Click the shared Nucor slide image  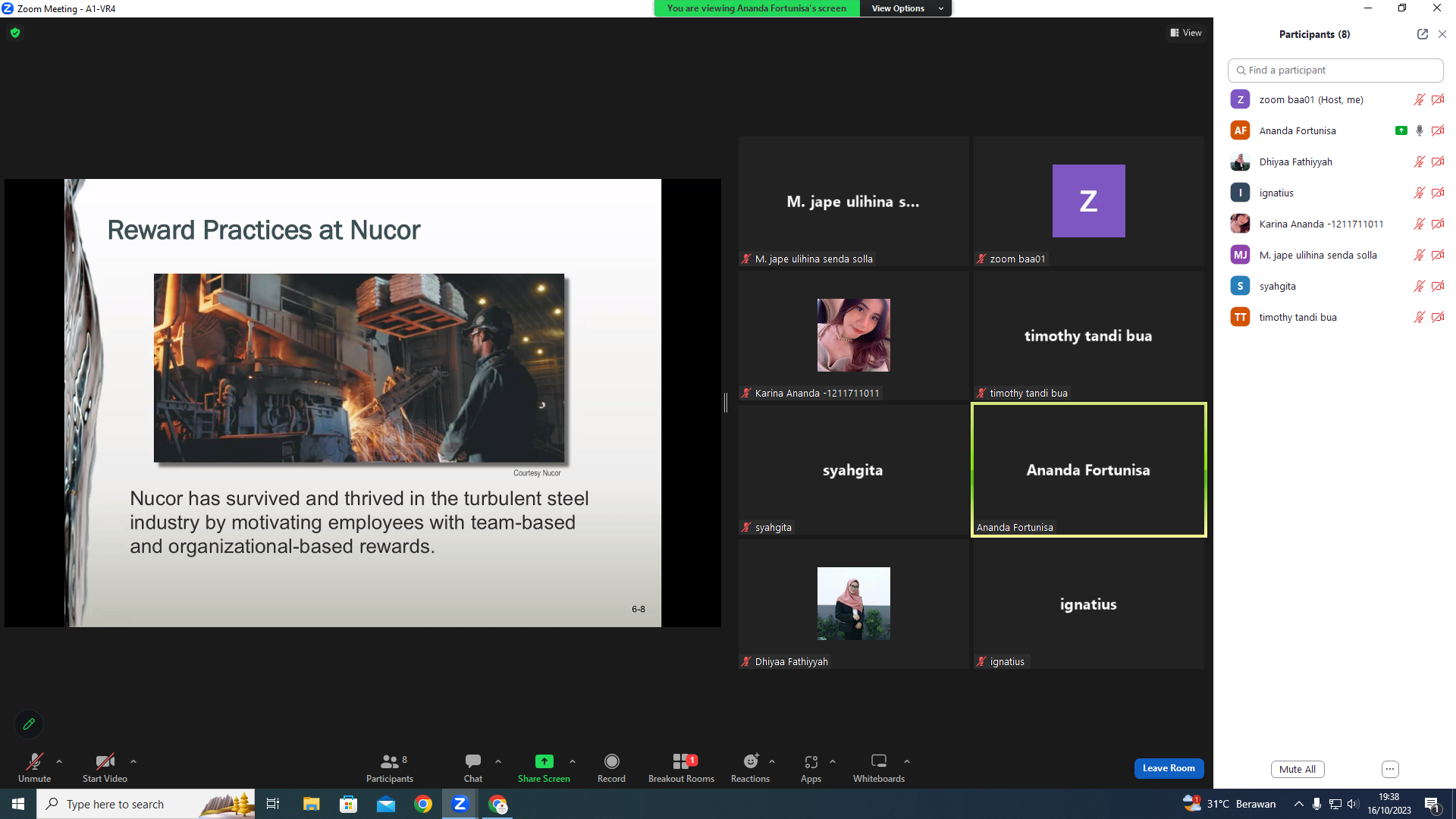[359, 368]
